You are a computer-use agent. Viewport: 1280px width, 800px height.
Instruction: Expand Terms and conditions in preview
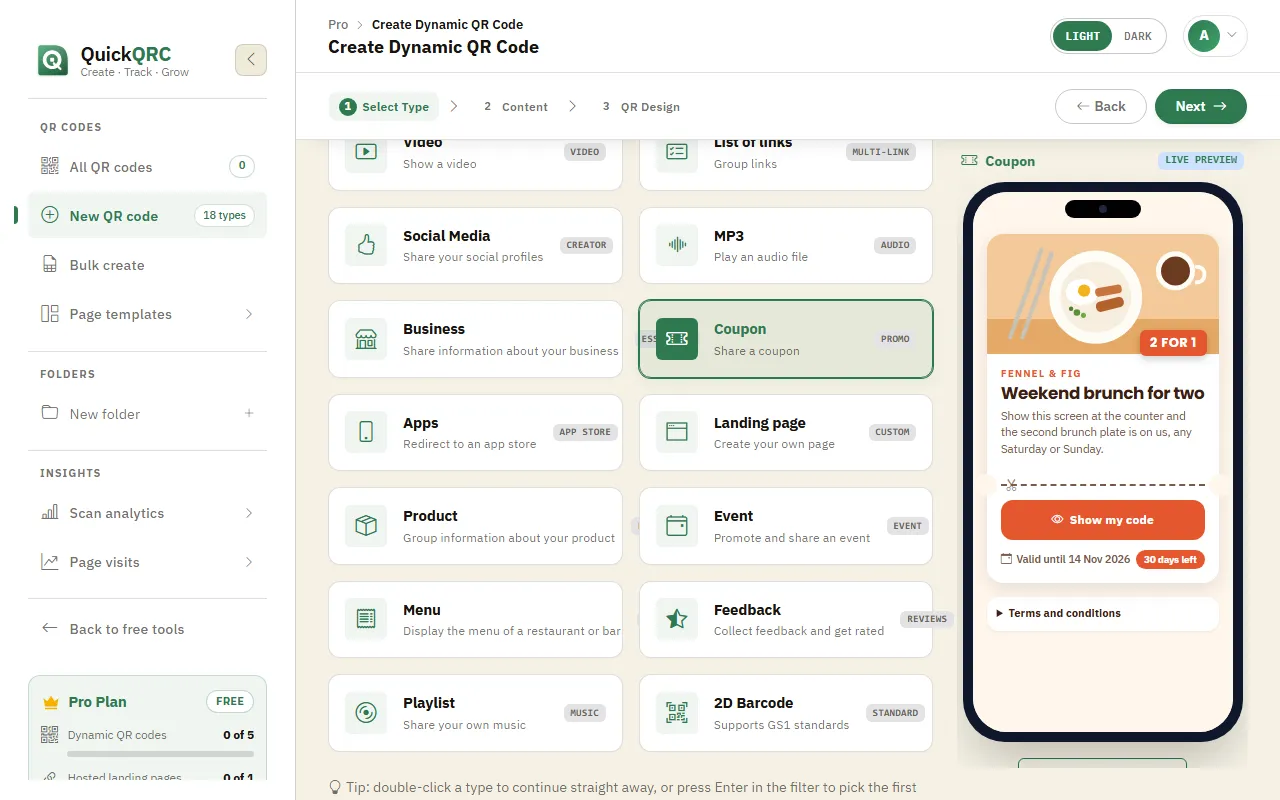1103,613
